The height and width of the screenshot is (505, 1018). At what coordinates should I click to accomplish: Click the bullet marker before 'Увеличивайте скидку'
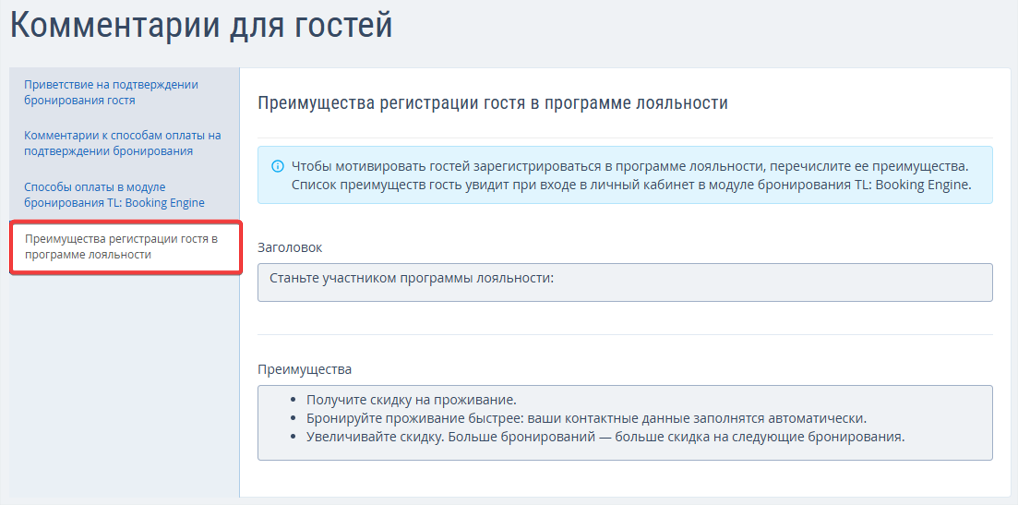coord(291,438)
